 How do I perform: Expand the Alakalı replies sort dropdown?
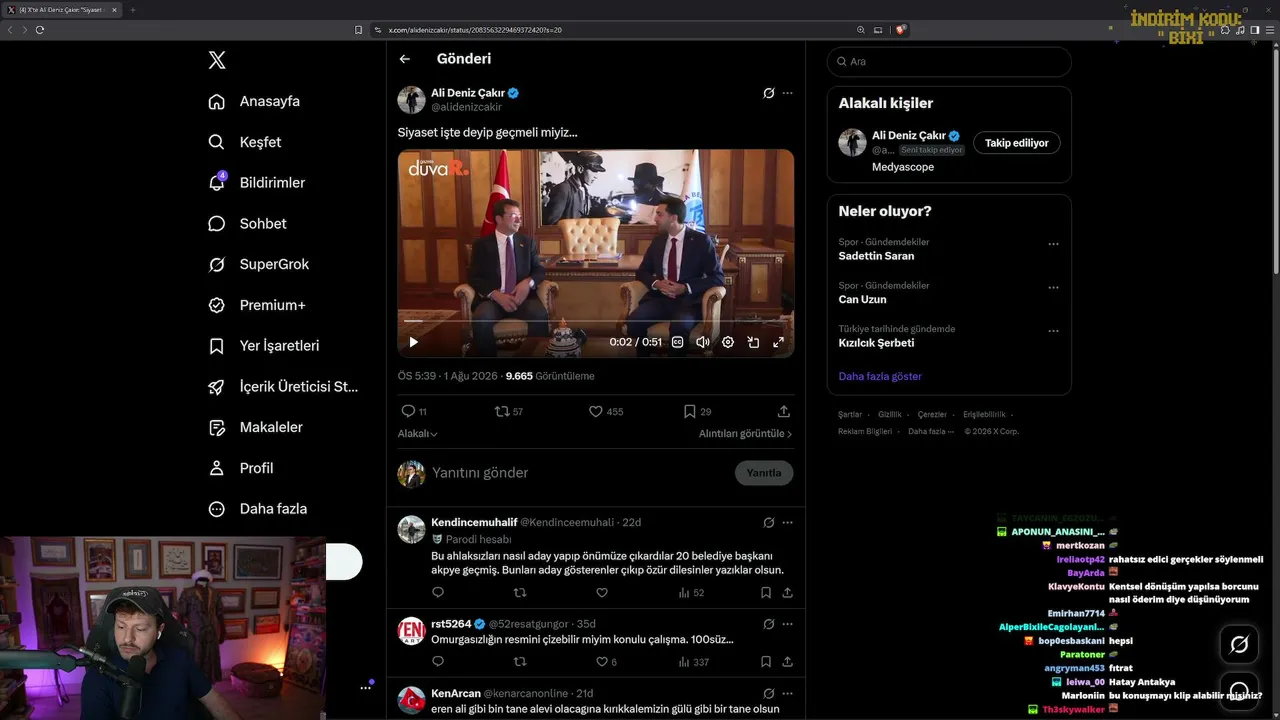(x=418, y=434)
